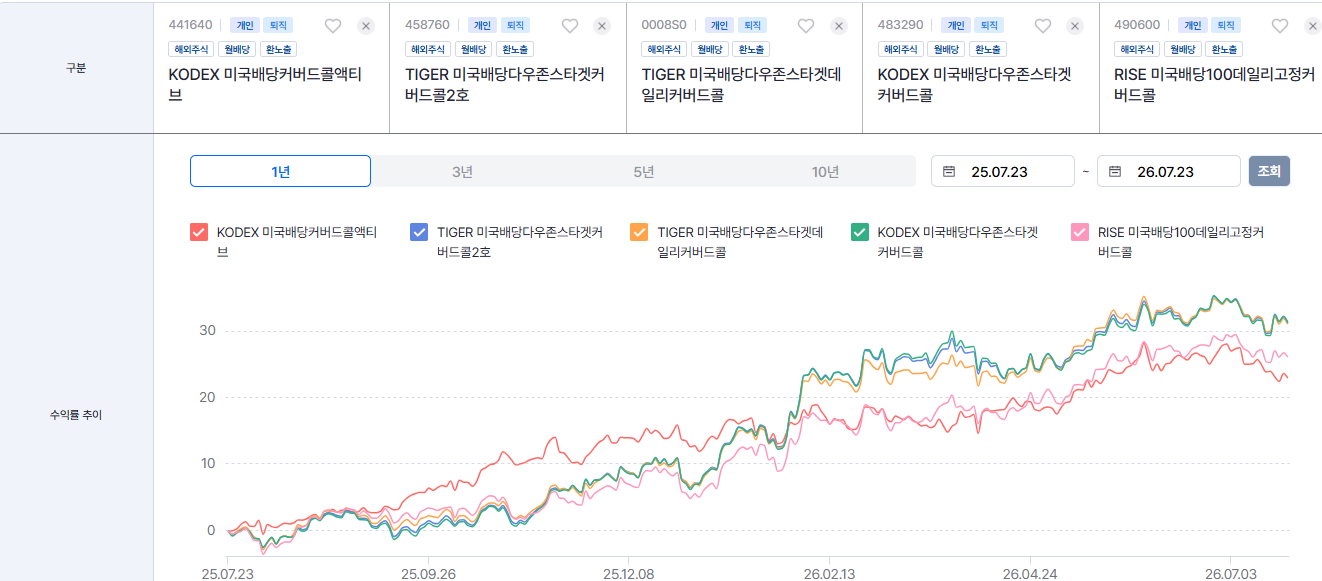
Task: Click the 월배당 tag on 458760 card
Action: tap(475, 49)
